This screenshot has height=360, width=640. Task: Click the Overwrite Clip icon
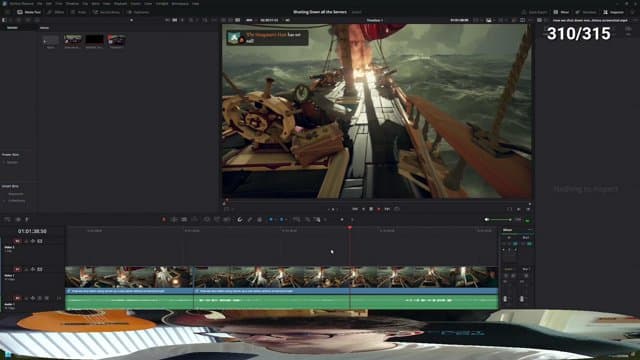click(217, 220)
